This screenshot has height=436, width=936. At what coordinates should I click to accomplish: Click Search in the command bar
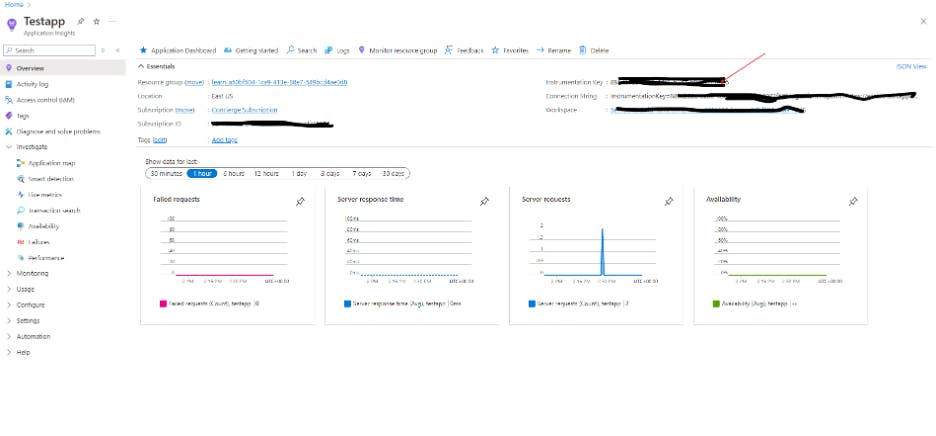tap(301, 51)
